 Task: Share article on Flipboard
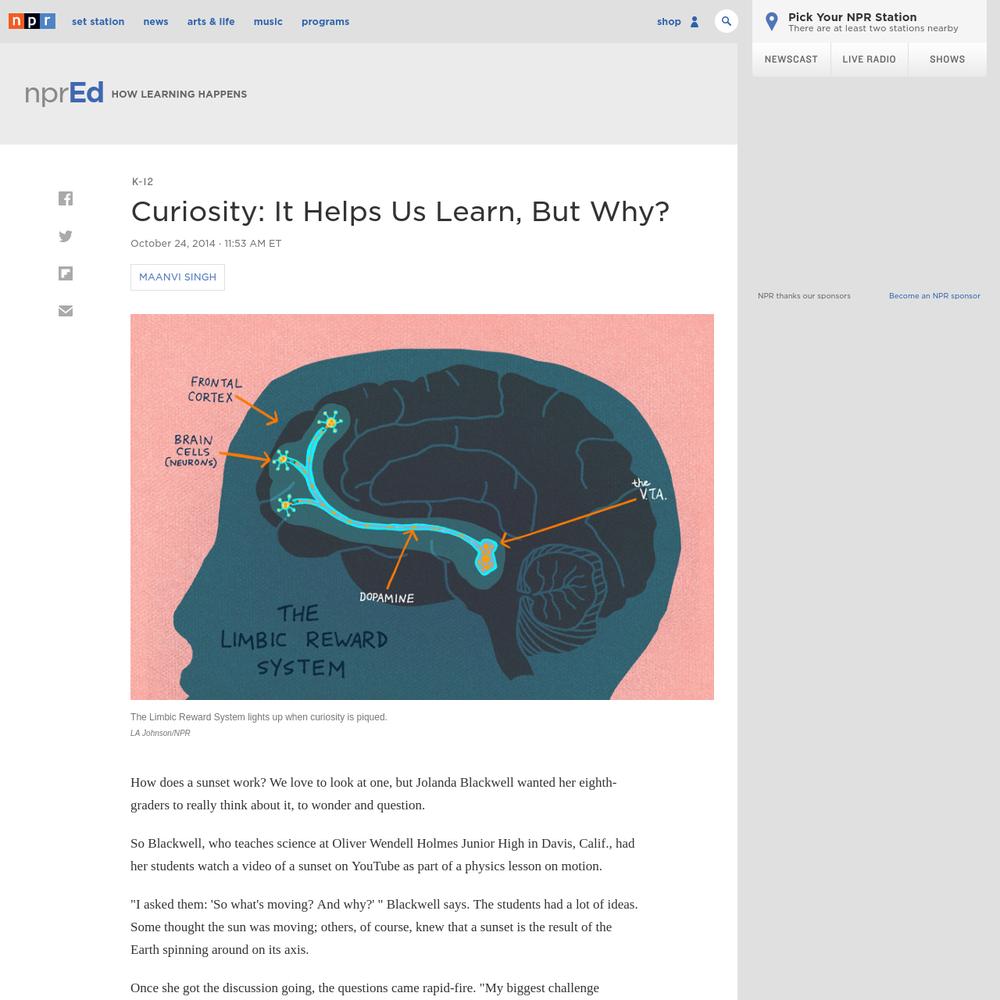click(x=65, y=274)
